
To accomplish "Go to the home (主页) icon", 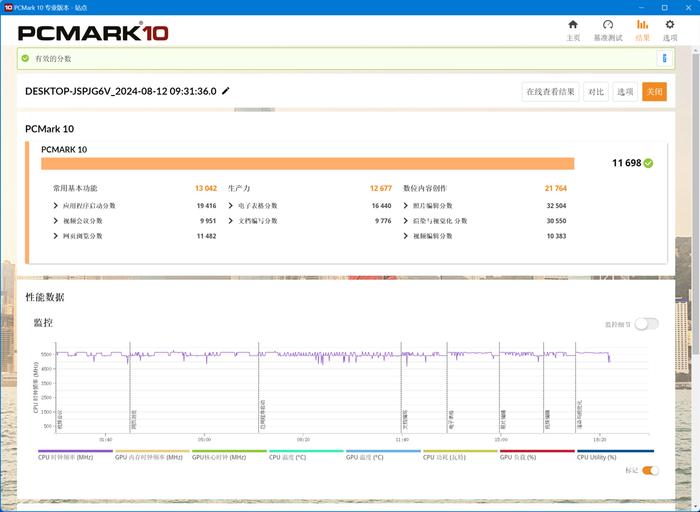I will [x=573, y=25].
